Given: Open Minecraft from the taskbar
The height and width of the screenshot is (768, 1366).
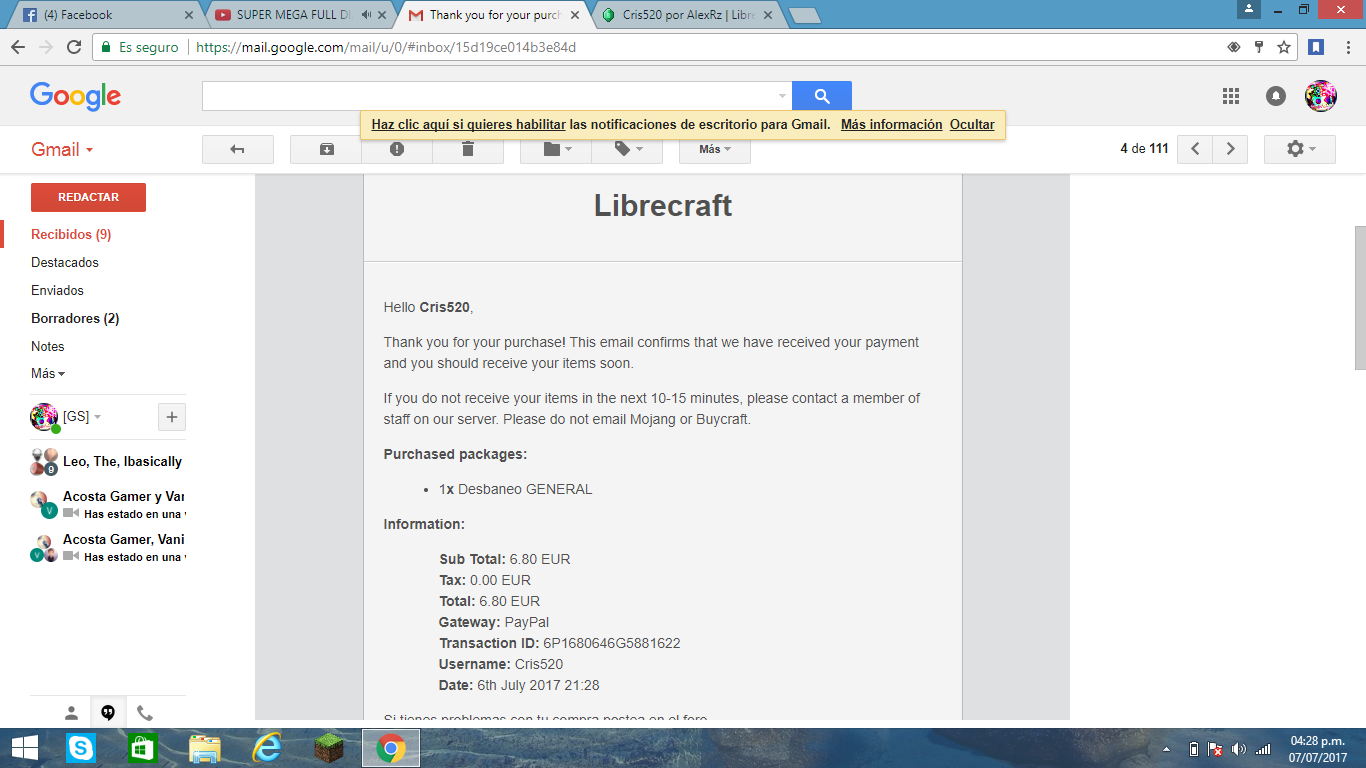Looking at the screenshot, I should click(329, 748).
